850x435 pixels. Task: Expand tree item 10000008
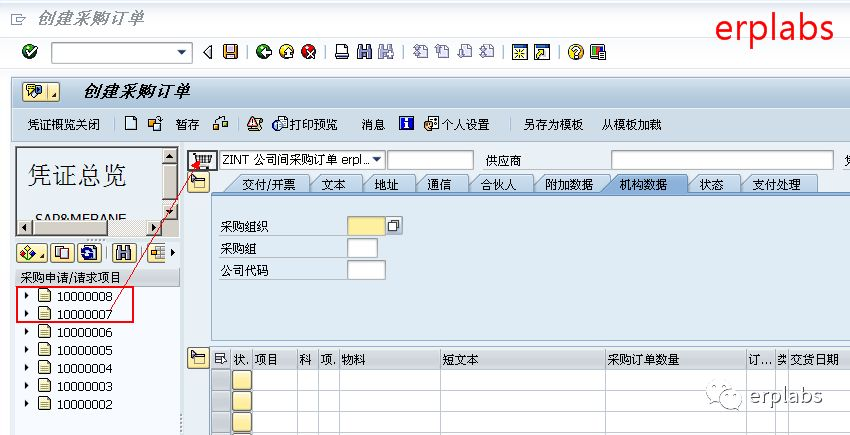26,296
